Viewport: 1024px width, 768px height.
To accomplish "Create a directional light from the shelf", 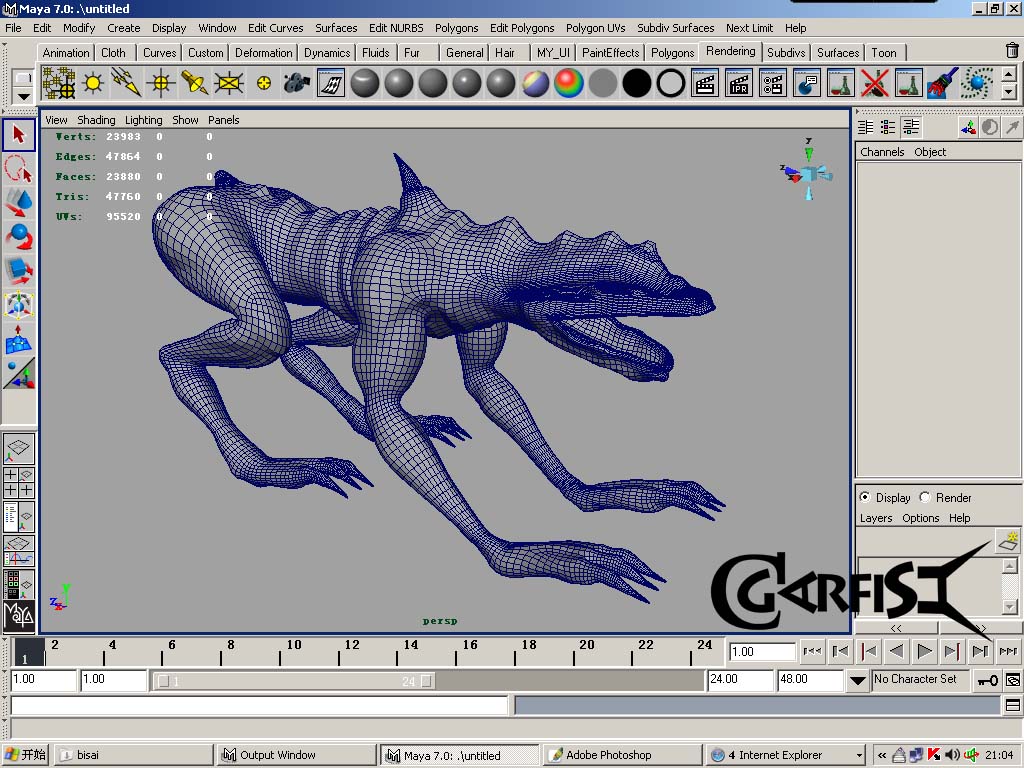I will [127, 84].
